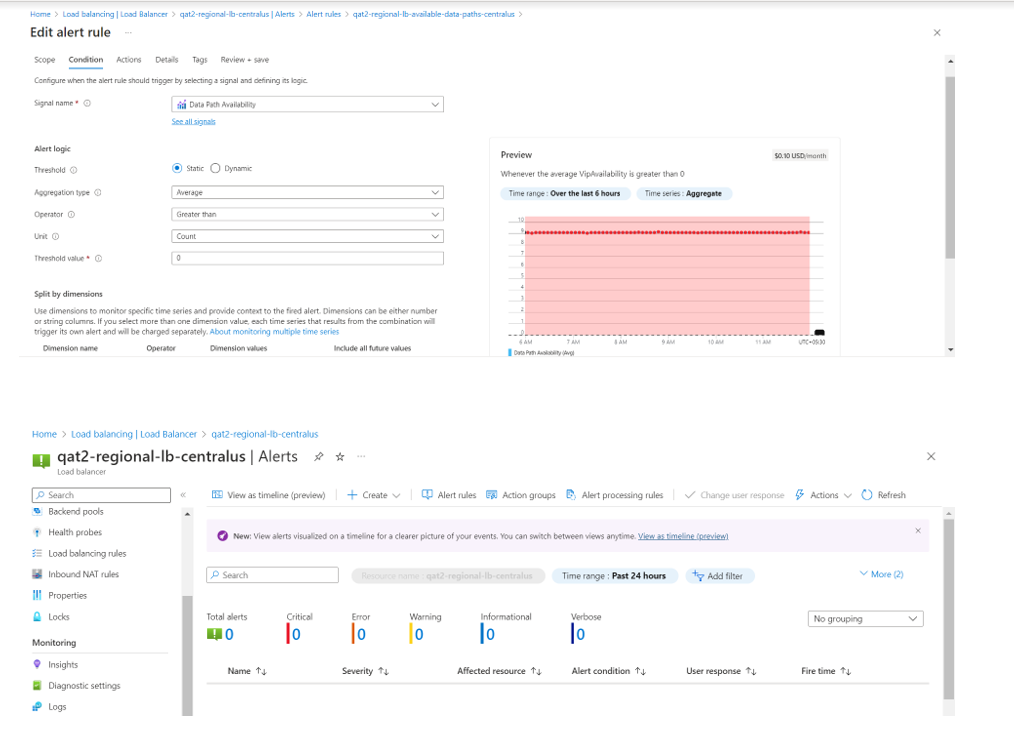The image size is (1014, 746).
Task: Open the Aggregation type dropdown
Action: [x=307, y=192]
